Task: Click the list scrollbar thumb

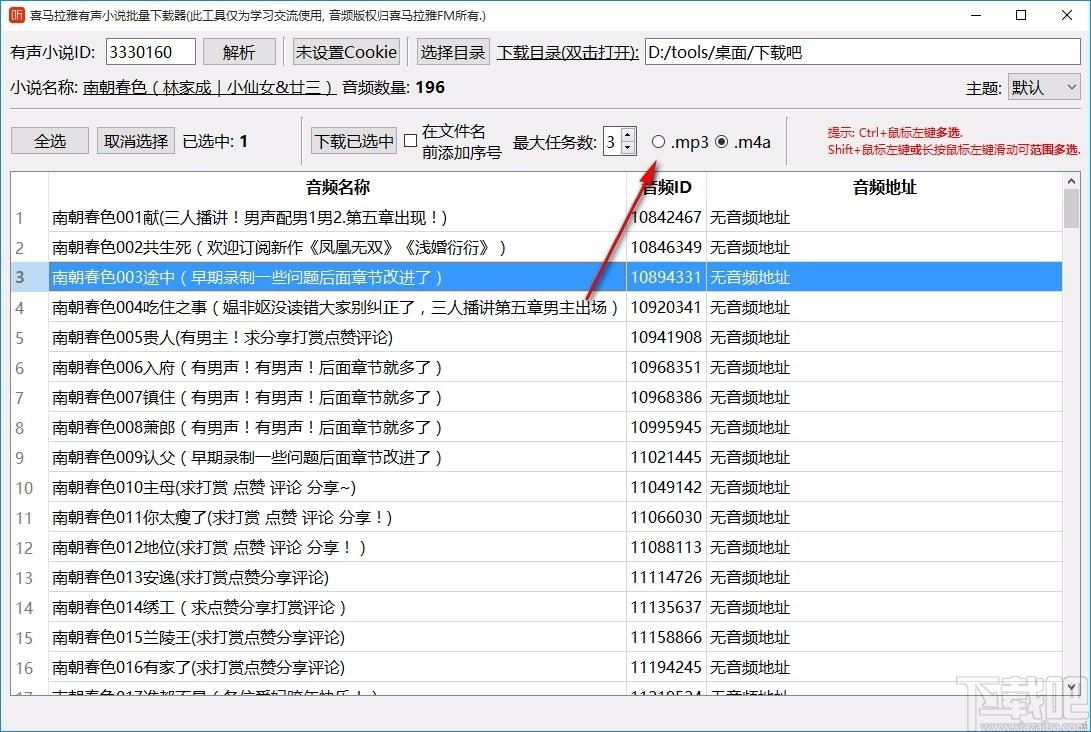Action: click(x=1071, y=209)
